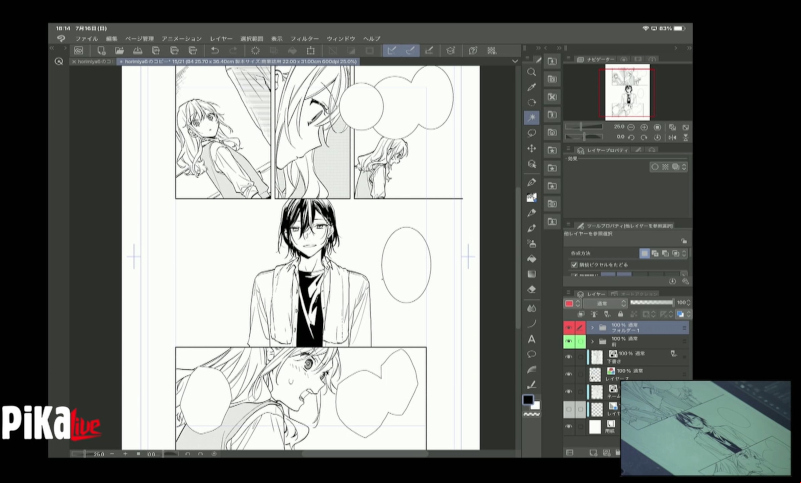801x483 pixels.
Task: Select the Gradient tool
Action: coord(531,274)
